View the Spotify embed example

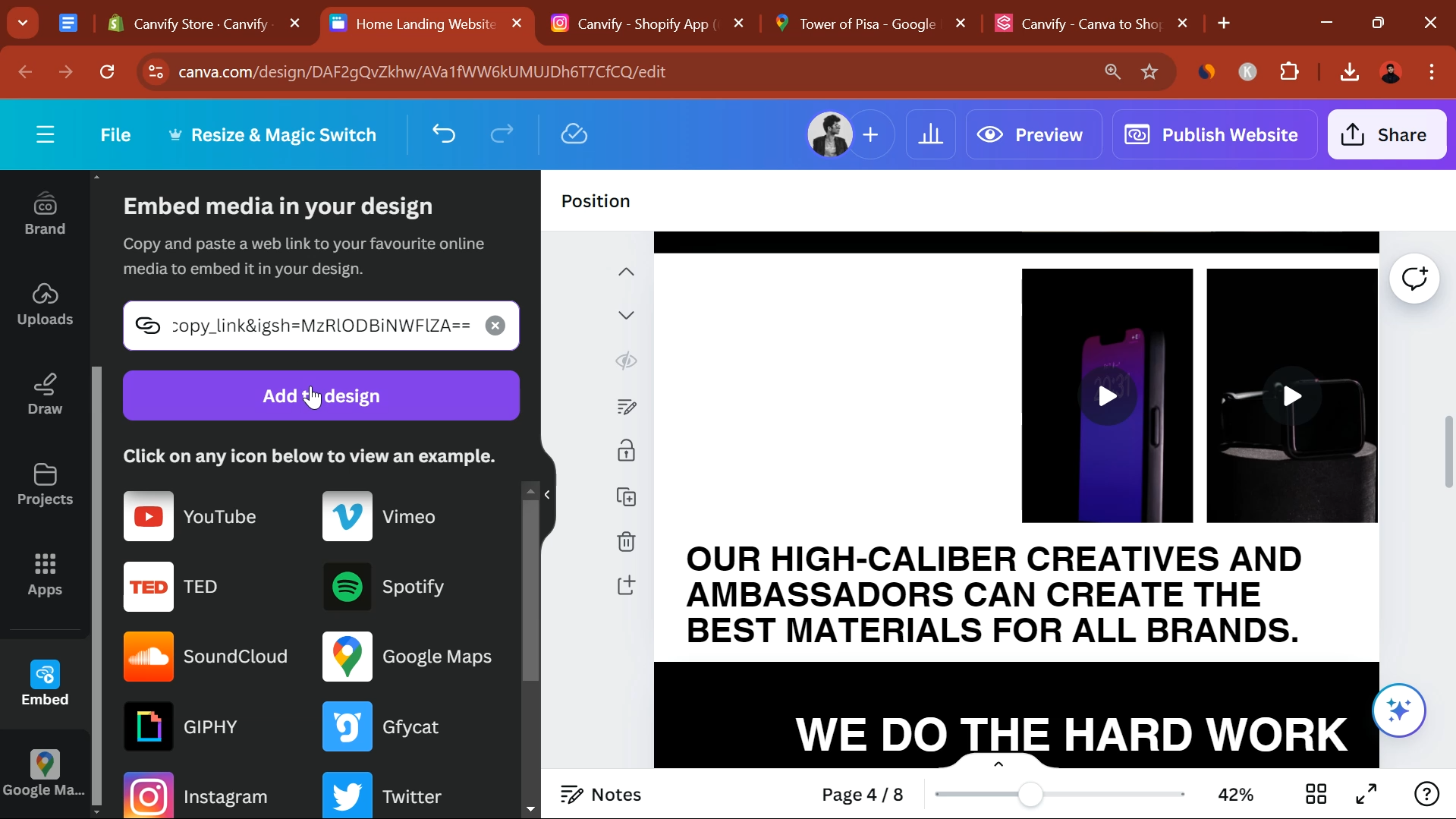(x=383, y=587)
